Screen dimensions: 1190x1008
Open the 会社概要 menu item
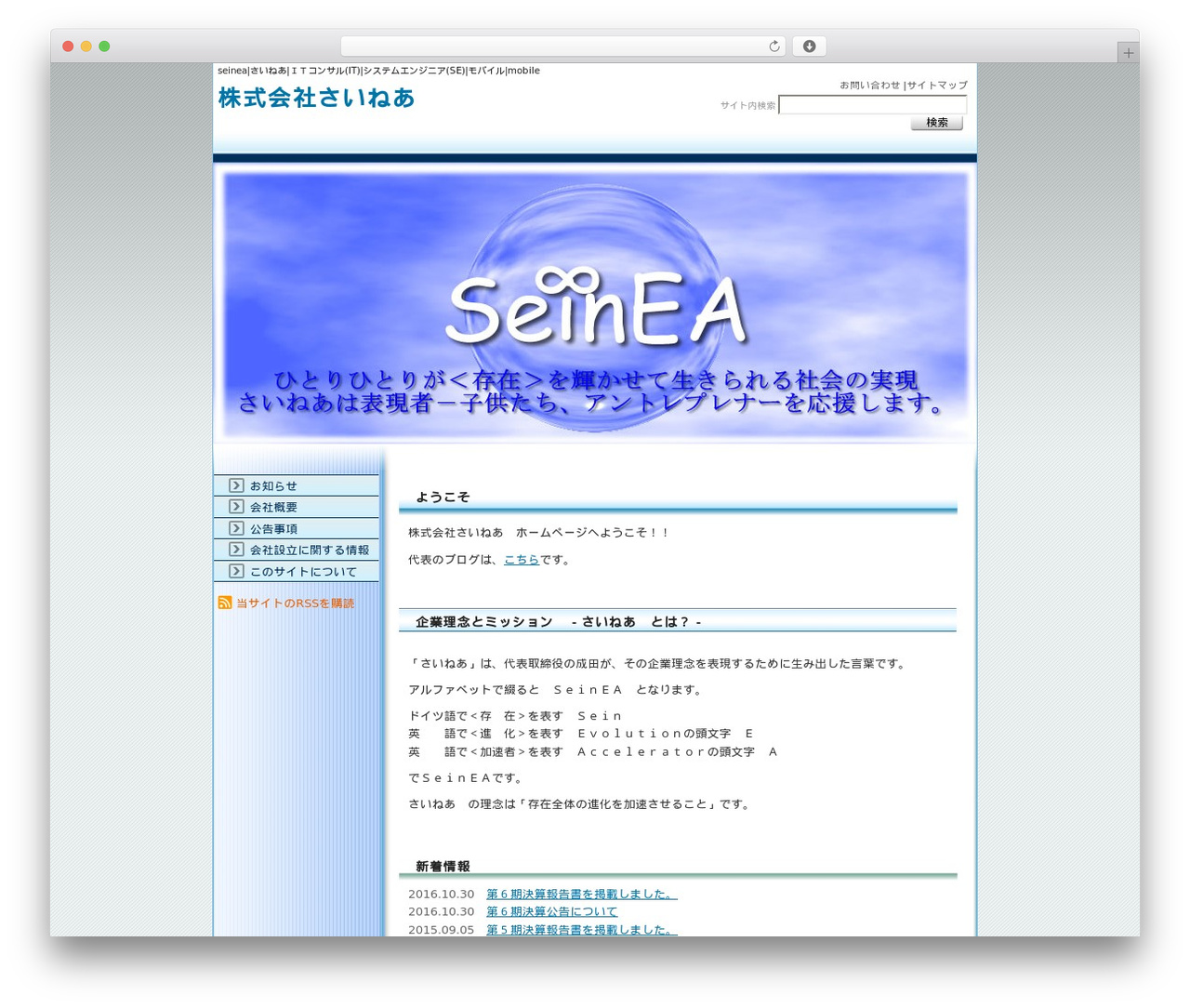[297, 507]
